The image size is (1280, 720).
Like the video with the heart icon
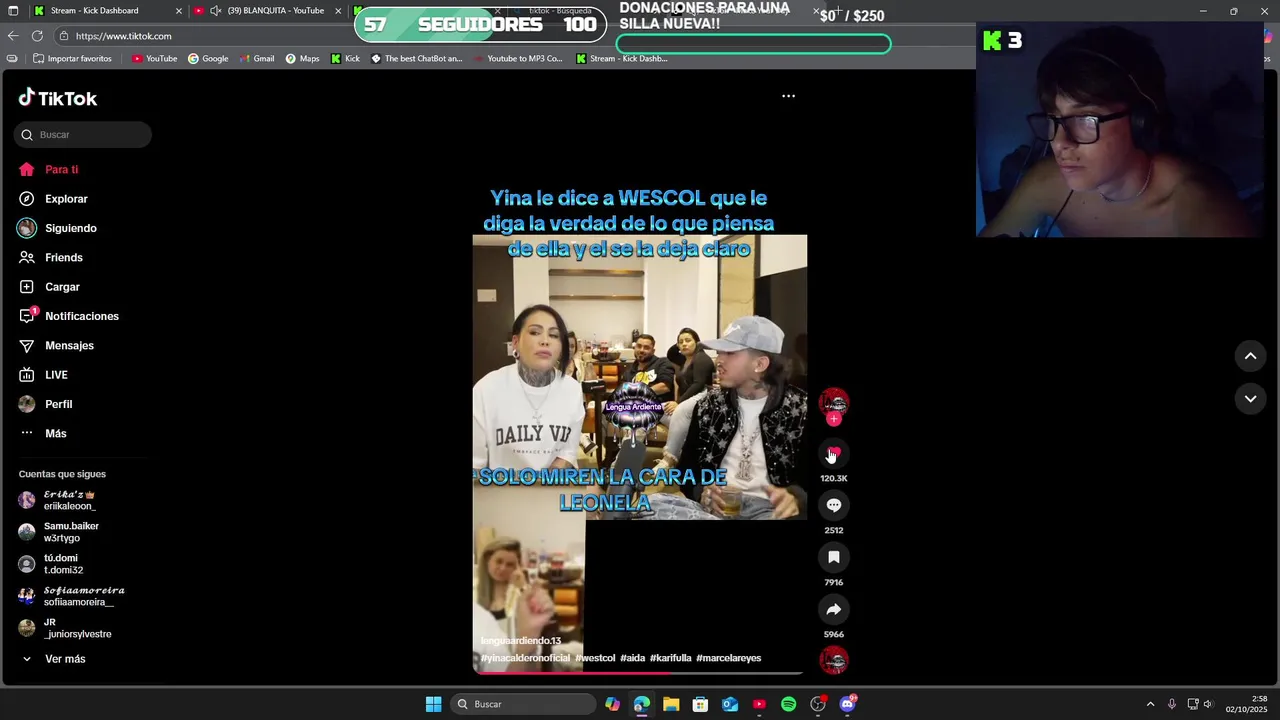coord(834,454)
